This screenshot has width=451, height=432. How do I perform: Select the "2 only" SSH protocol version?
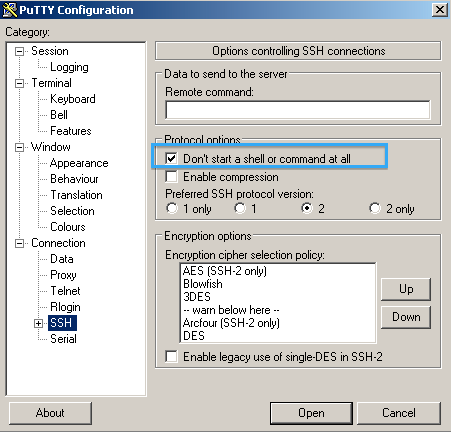pos(375,208)
